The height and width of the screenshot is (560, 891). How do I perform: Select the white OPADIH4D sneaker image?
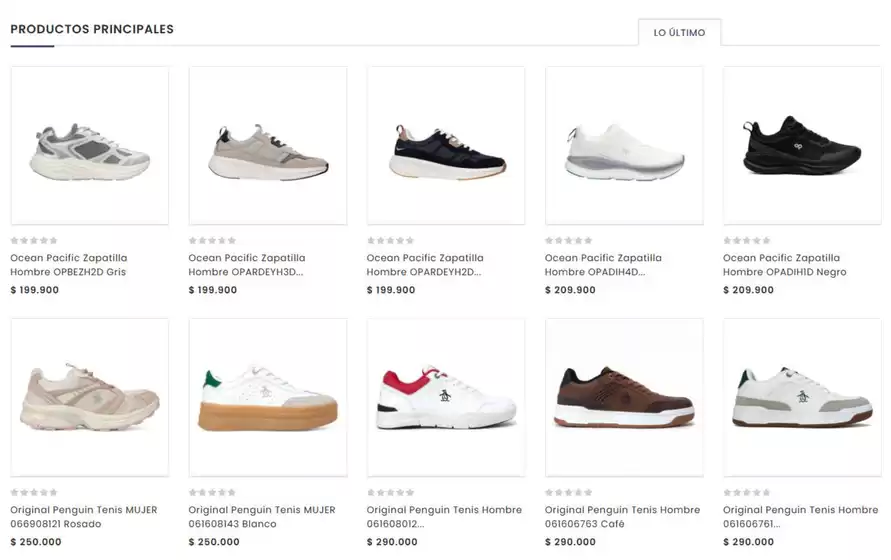(x=624, y=146)
